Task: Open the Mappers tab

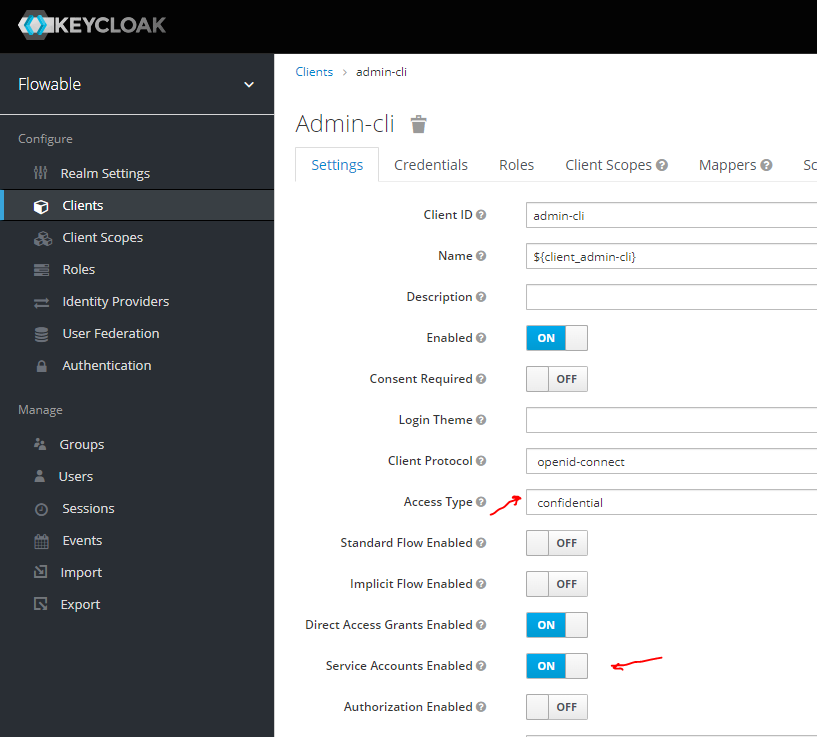Action: [729, 164]
